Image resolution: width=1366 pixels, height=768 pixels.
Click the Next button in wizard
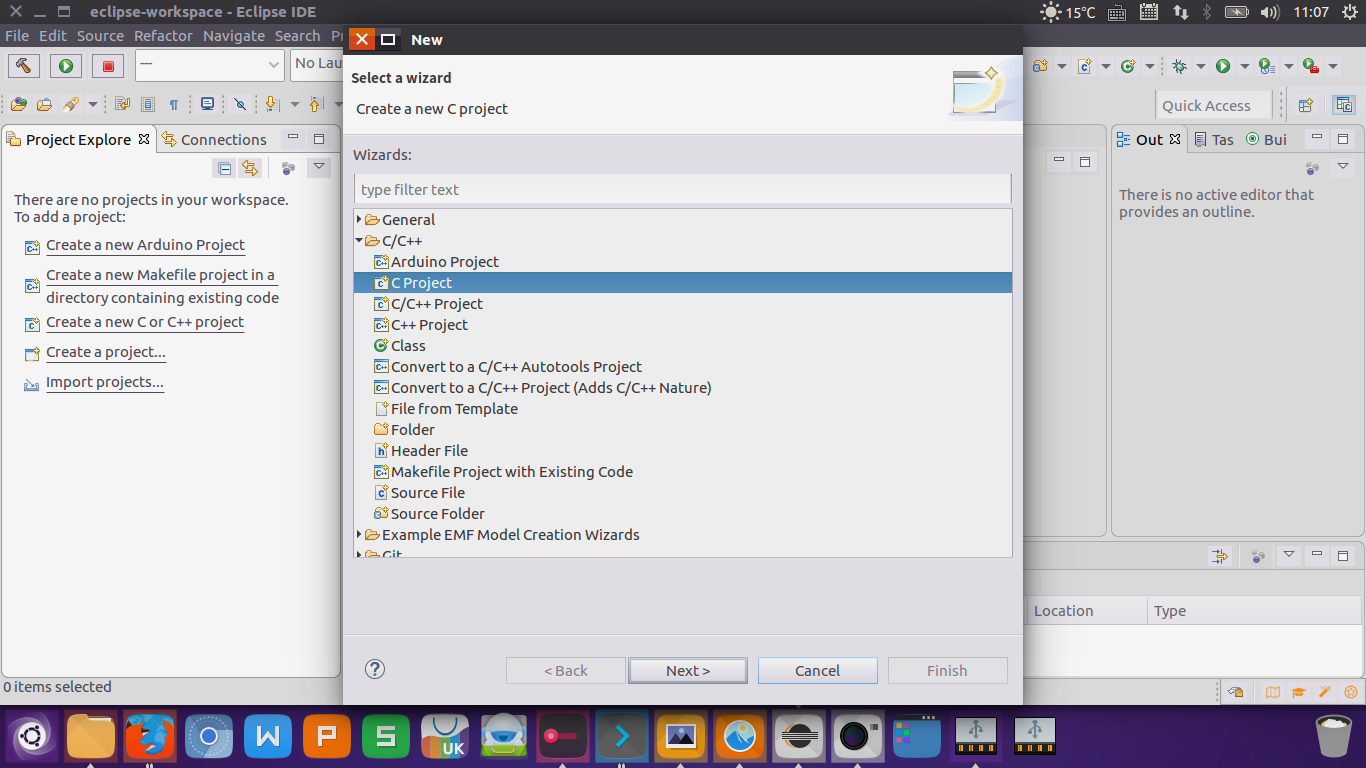tap(688, 670)
